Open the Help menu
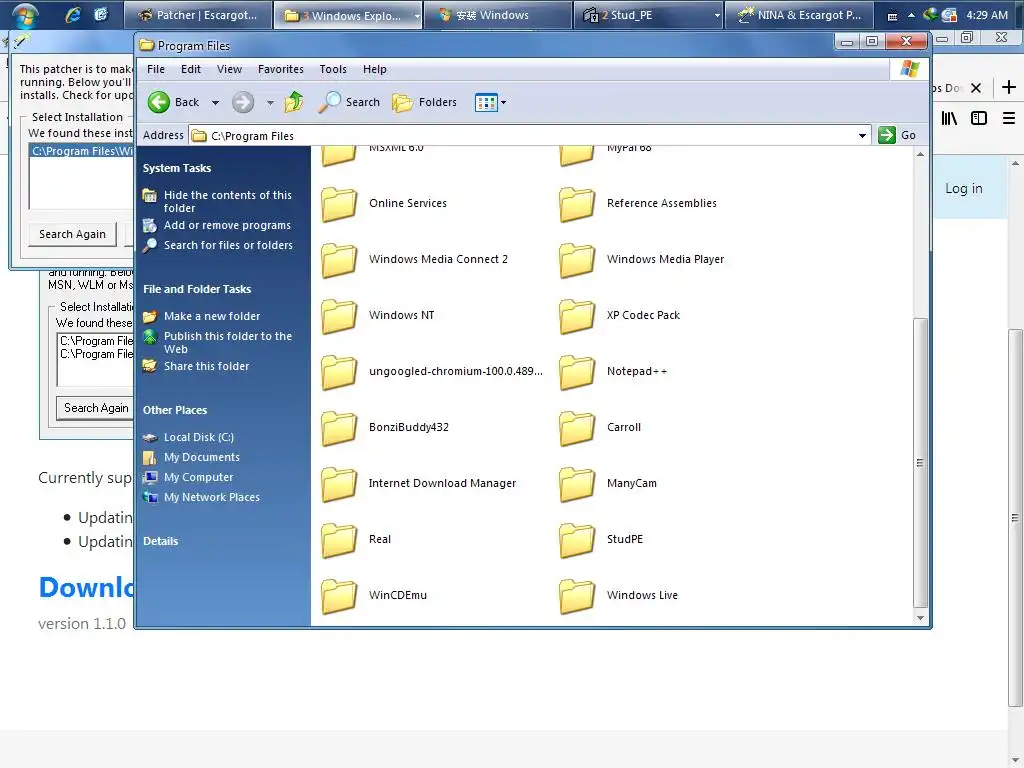Image resolution: width=1024 pixels, height=768 pixels. pyautogui.click(x=375, y=69)
